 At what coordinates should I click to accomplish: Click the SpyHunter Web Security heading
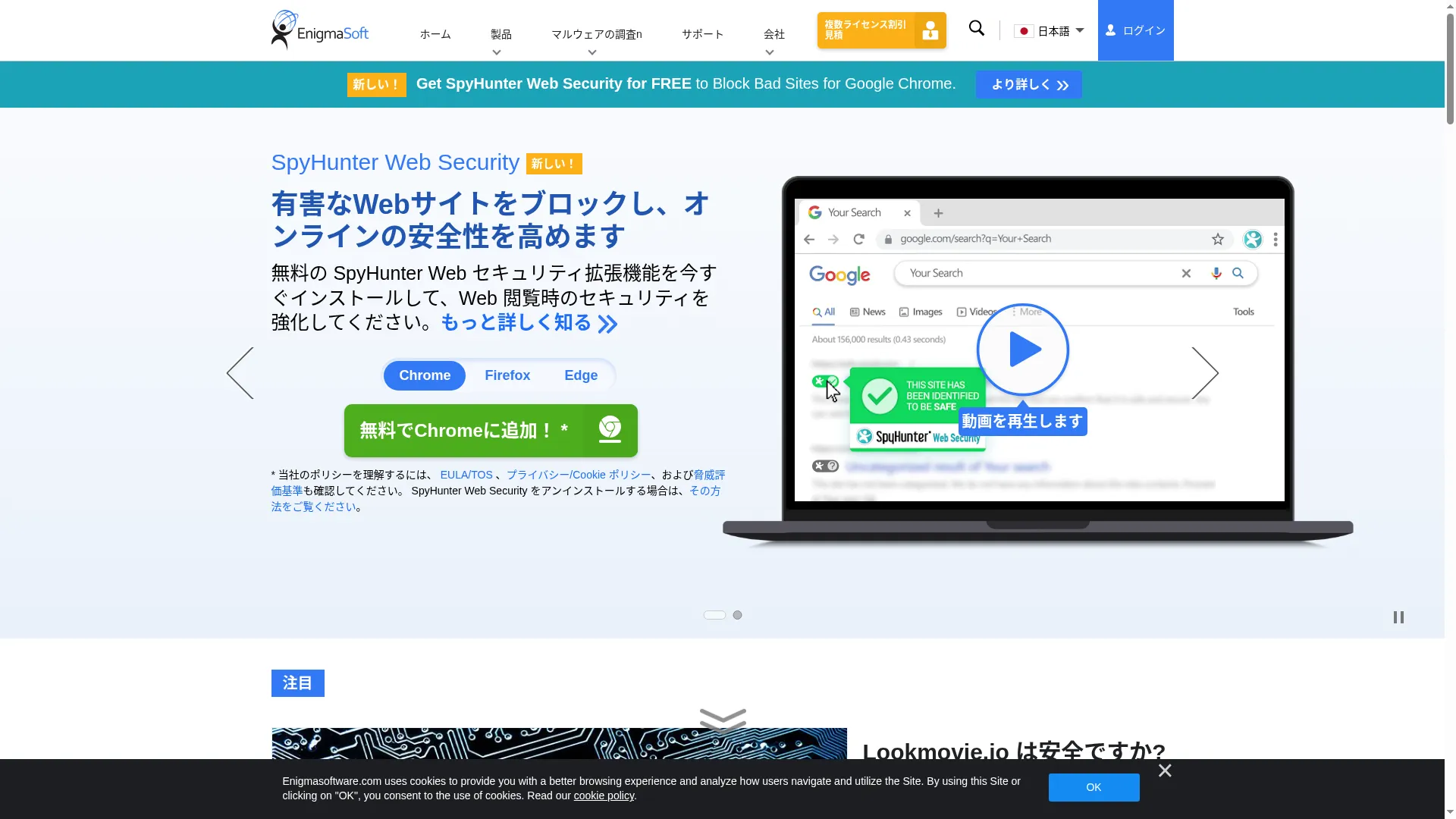point(395,162)
